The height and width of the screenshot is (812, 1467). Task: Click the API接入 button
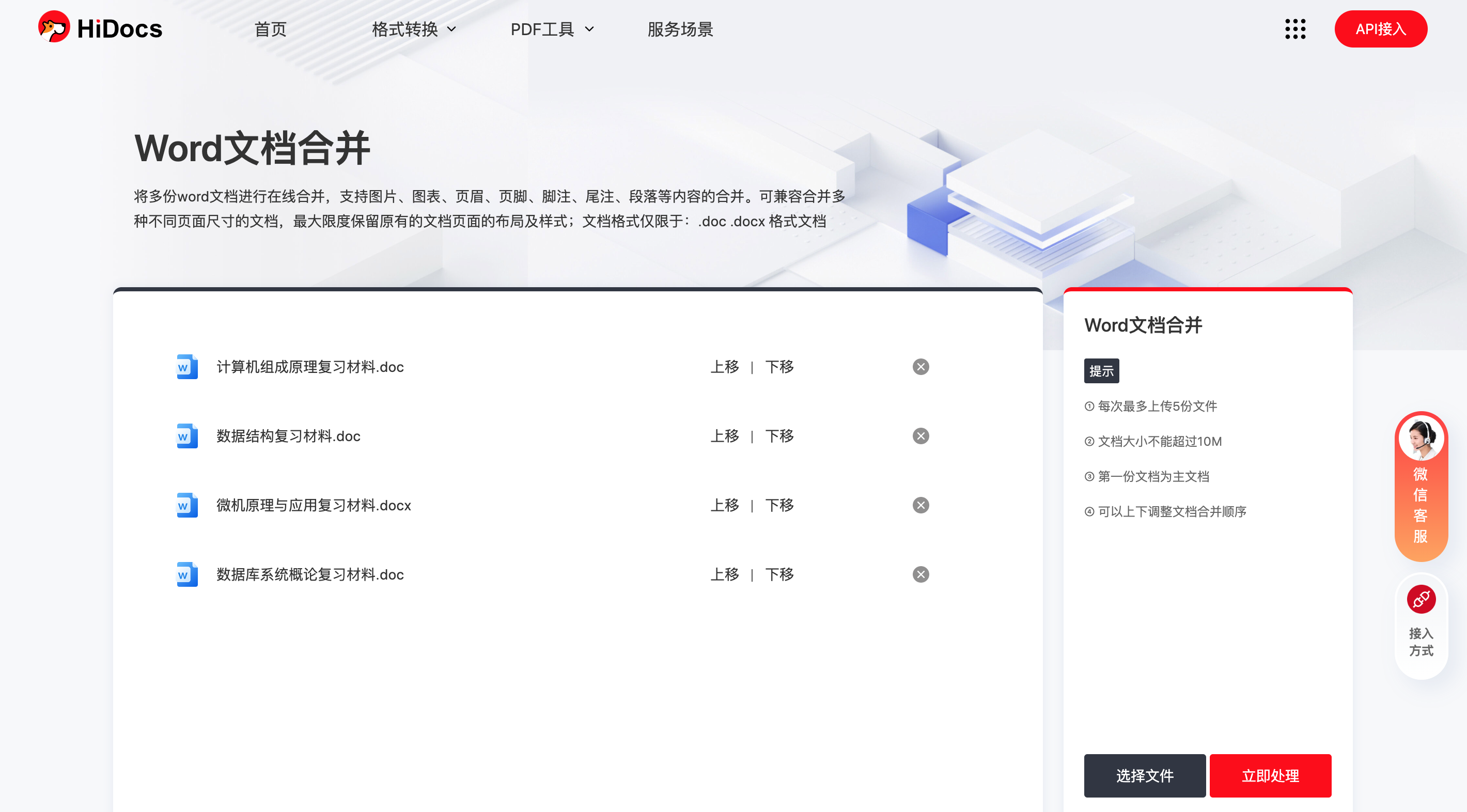[1380, 29]
